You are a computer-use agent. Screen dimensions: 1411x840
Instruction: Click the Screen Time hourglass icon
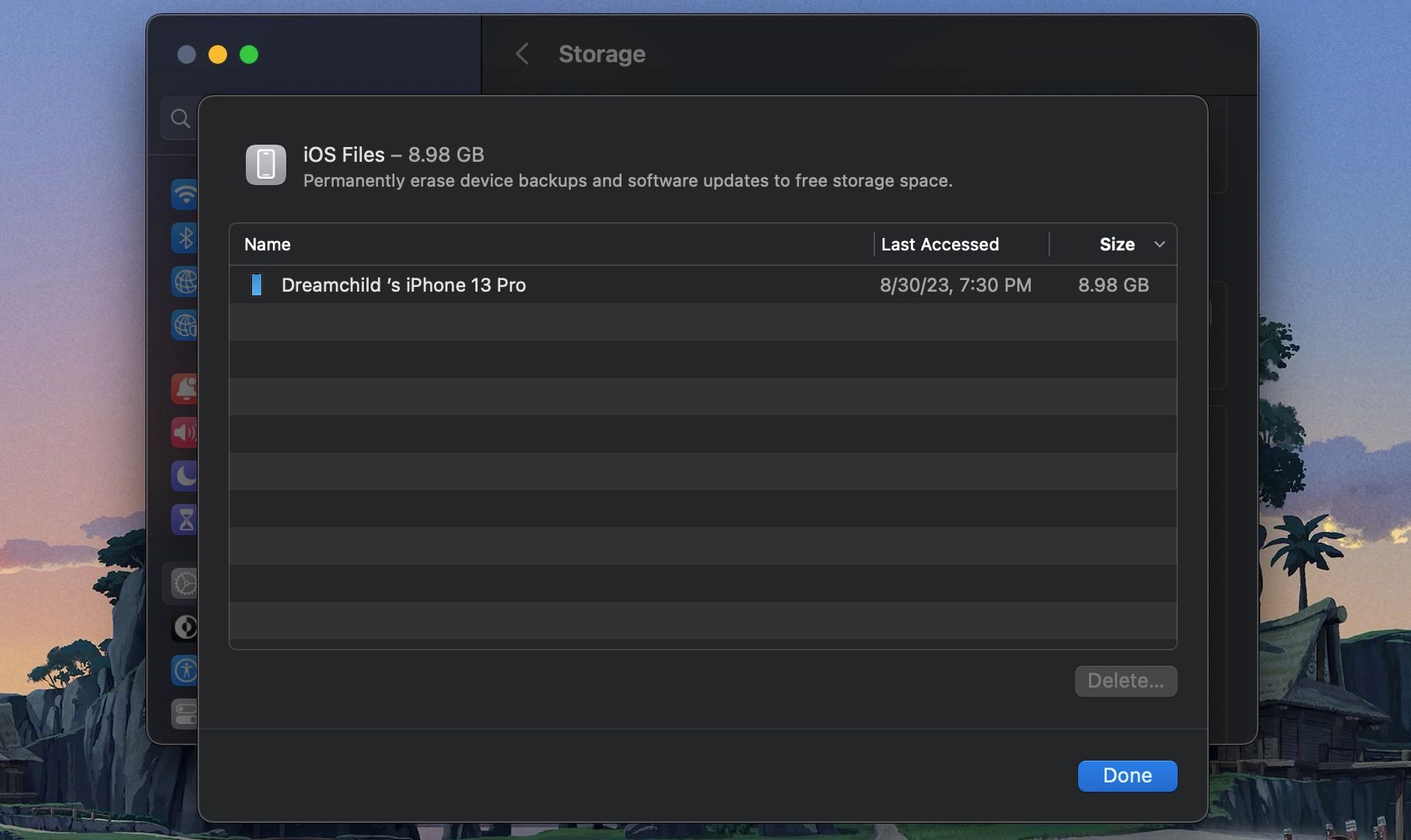184,519
